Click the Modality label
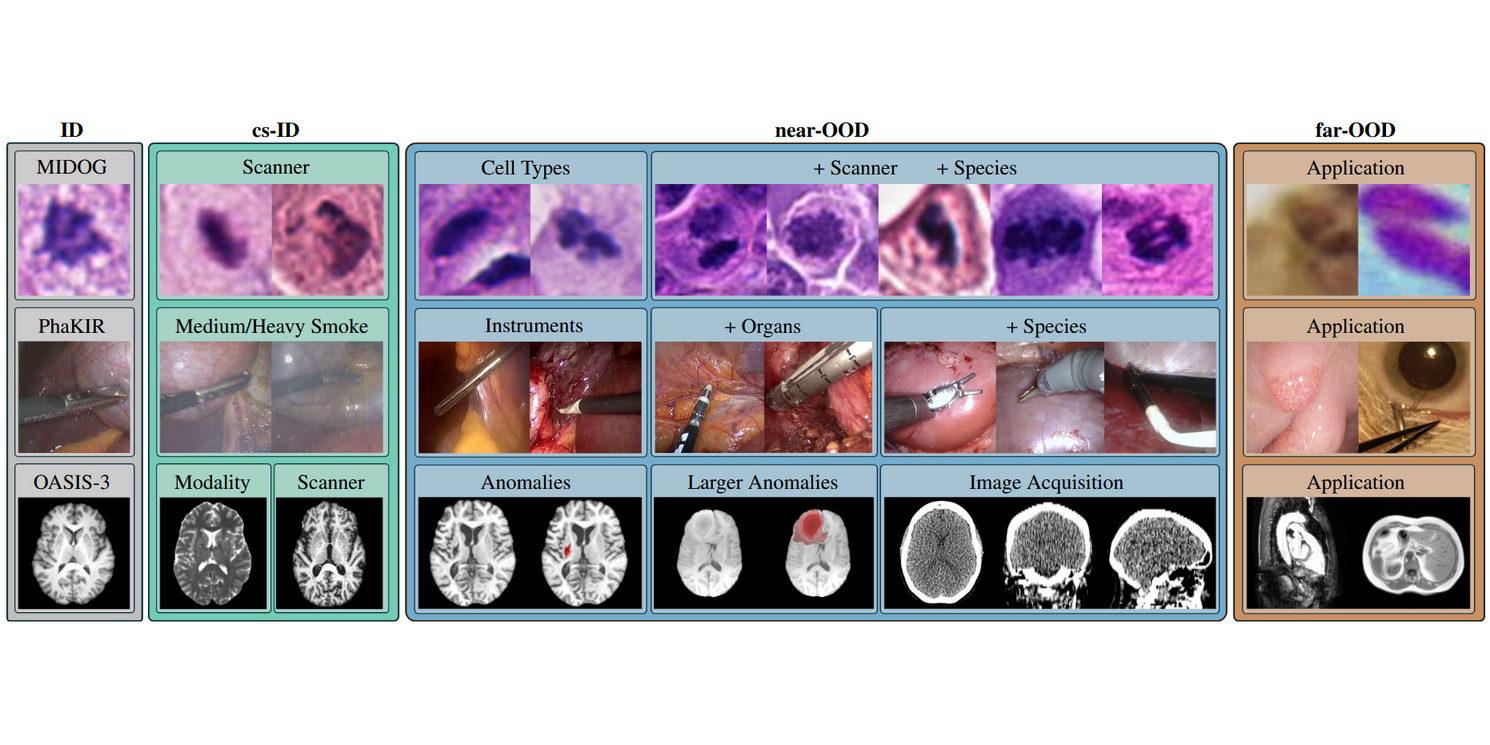Screen dimensions: 1490x745 click(x=212, y=482)
